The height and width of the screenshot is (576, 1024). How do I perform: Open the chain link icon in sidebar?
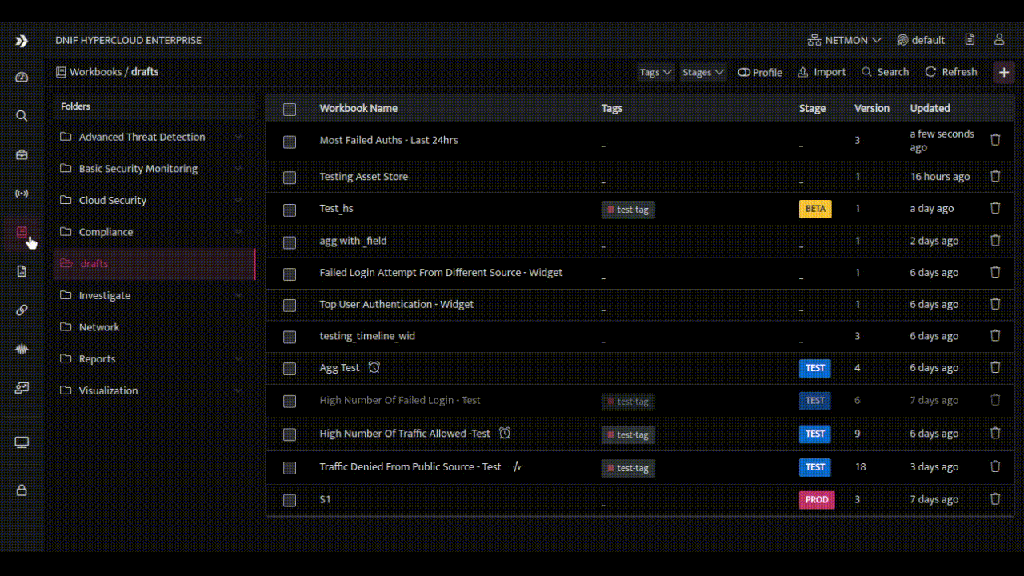pyautogui.click(x=22, y=310)
